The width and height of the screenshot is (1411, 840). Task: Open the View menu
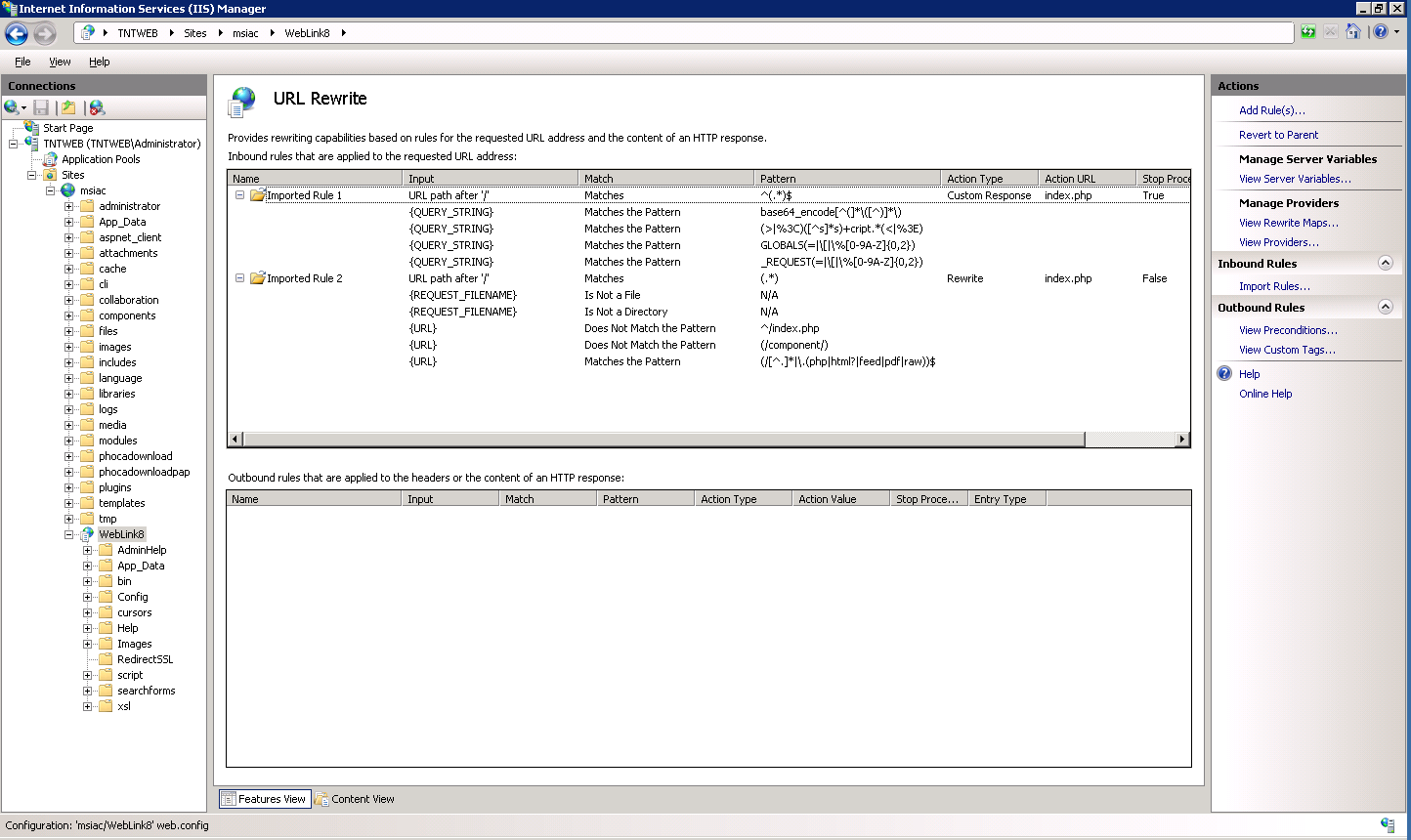pyautogui.click(x=60, y=62)
